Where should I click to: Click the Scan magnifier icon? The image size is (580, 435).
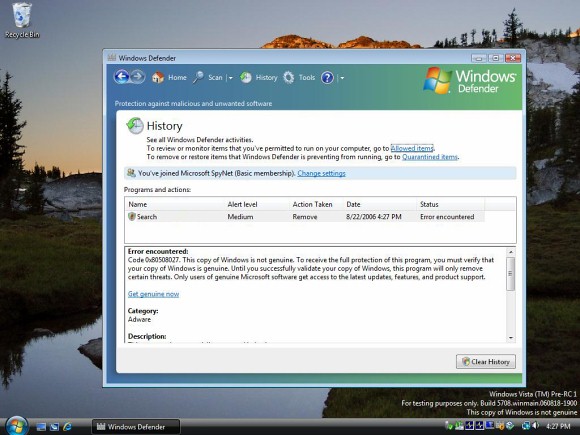click(198, 77)
